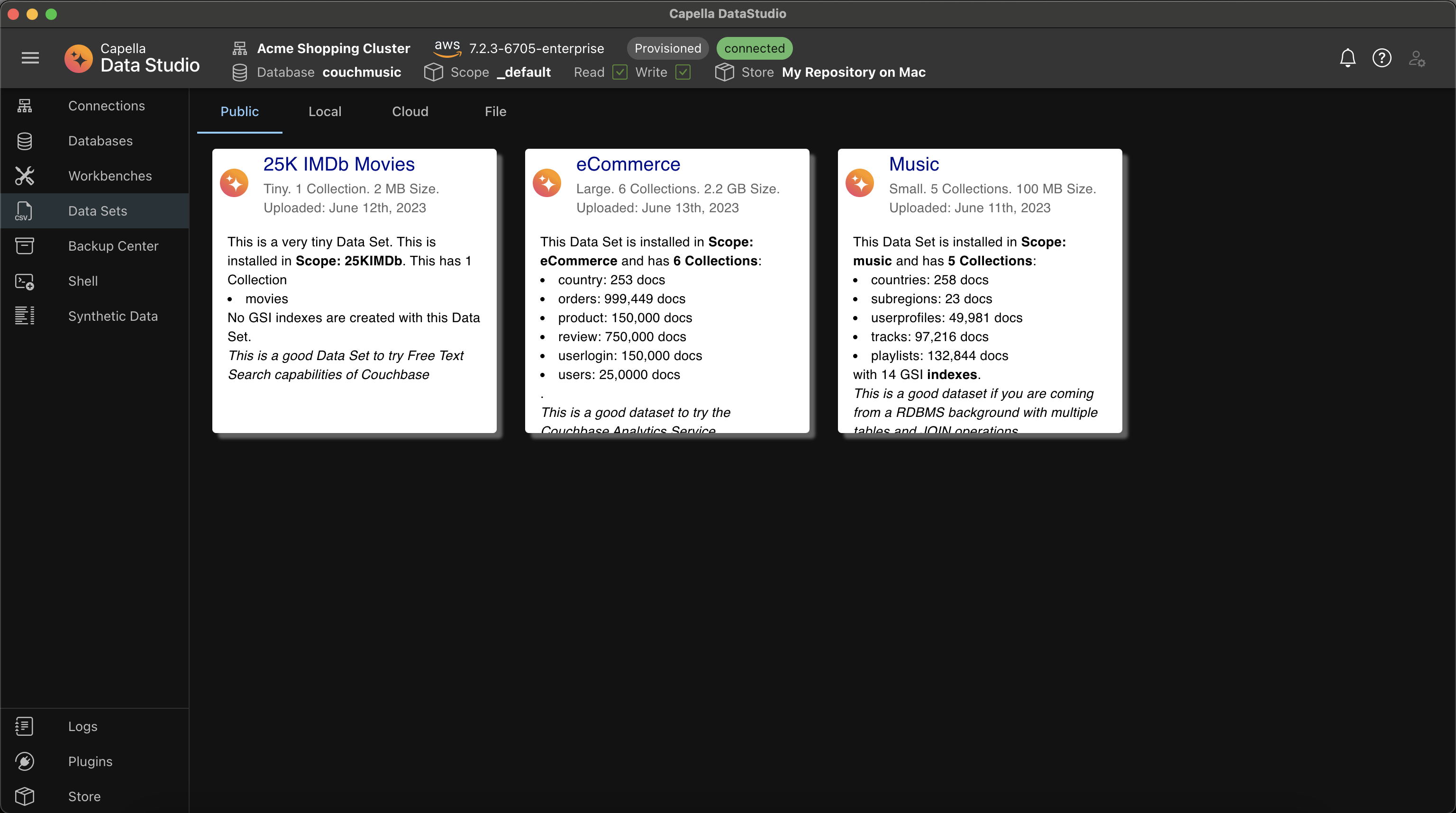Click 'tracks: 97,216 docs' in Music card

tap(929, 337)
